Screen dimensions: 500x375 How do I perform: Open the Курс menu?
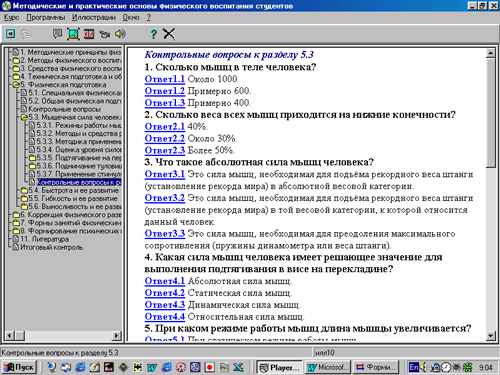click(x=11, y=17)
